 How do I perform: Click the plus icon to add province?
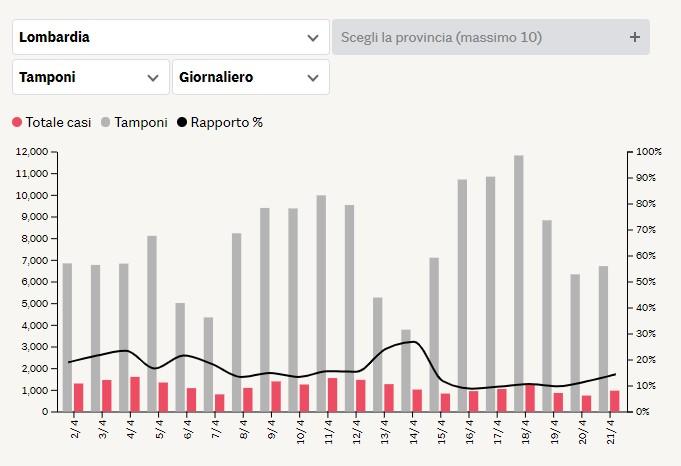[x=634, y=37]
